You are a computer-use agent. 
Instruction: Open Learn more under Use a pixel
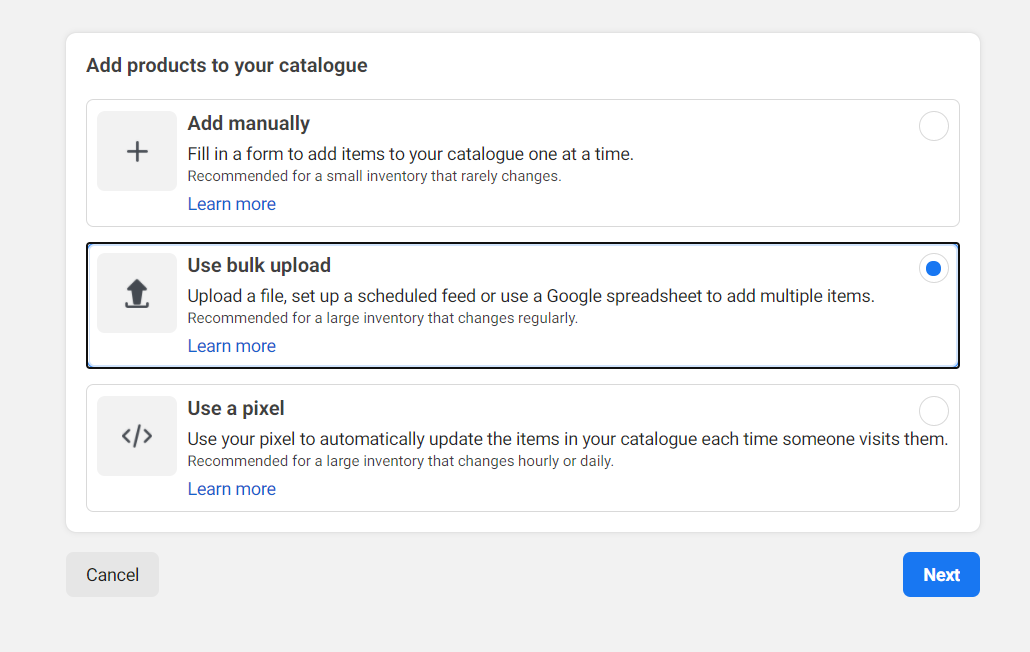(232, 489)
